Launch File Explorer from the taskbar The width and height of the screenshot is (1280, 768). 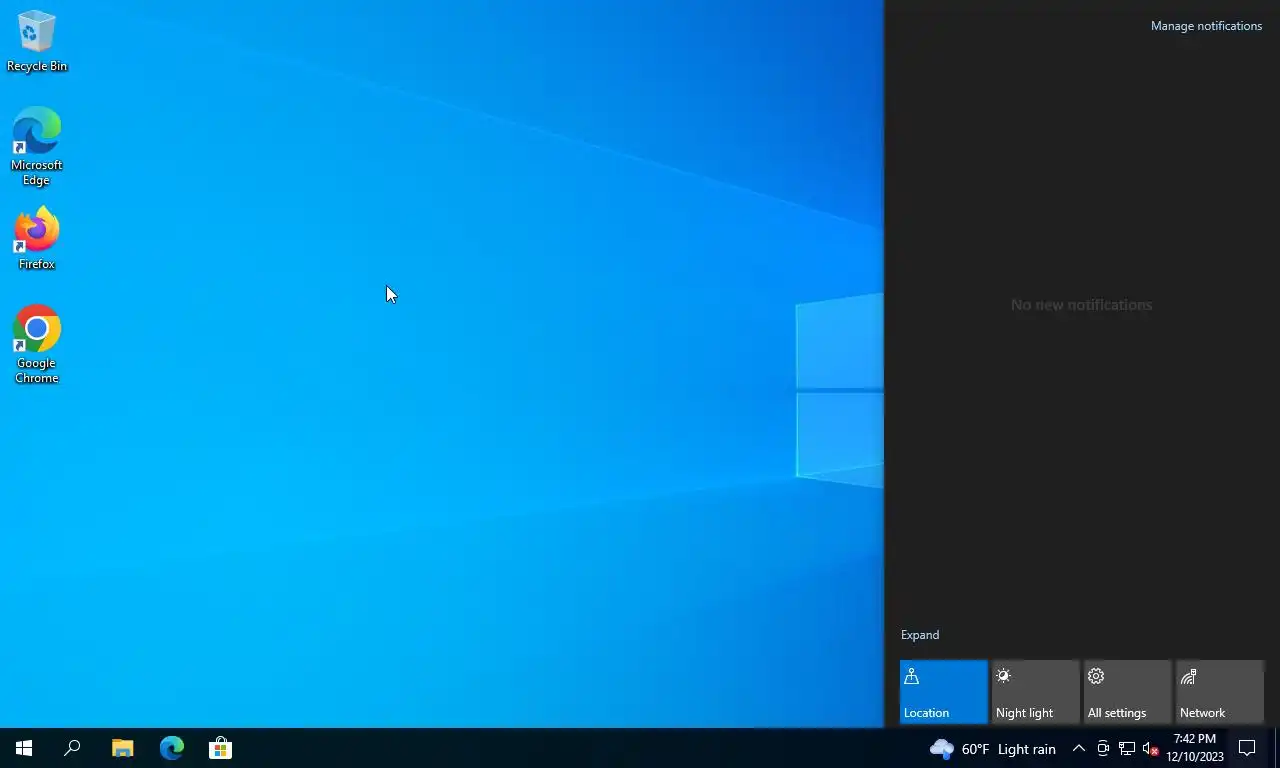click(122, 748)
